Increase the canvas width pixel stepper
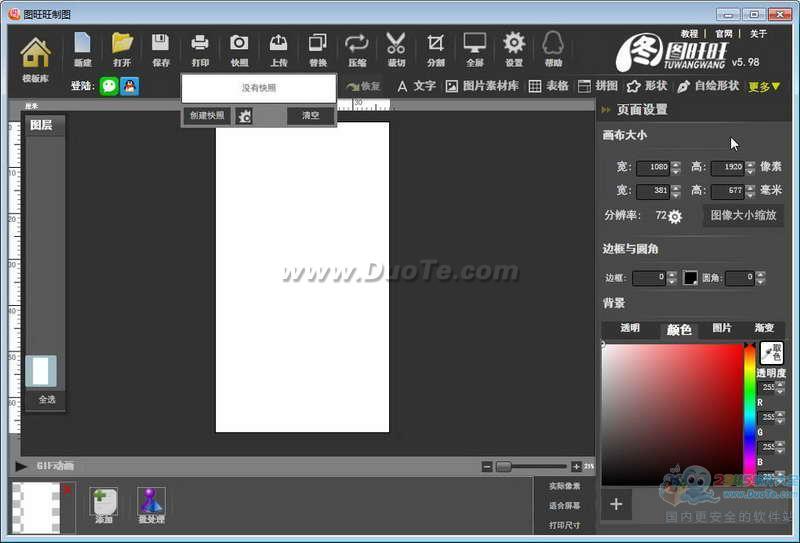800x543 pixels. point(676,164)
